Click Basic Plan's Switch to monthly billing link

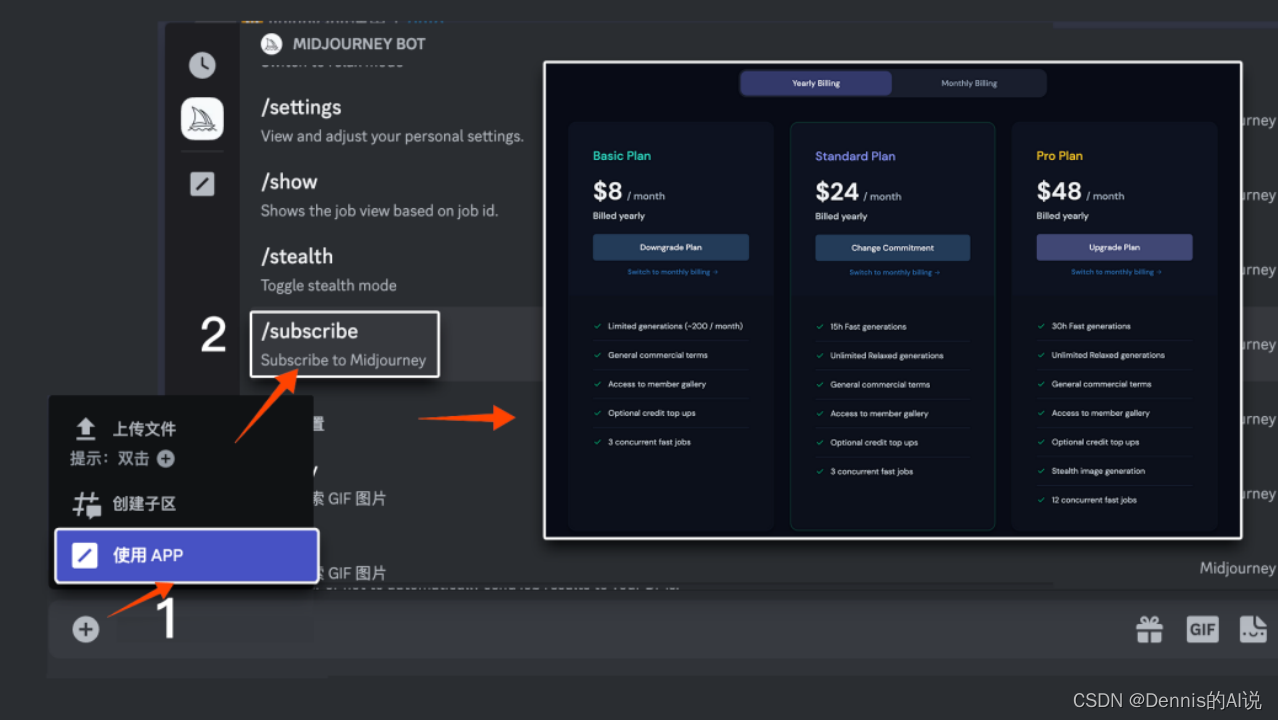pyautogui.click(x=672, y=272)
